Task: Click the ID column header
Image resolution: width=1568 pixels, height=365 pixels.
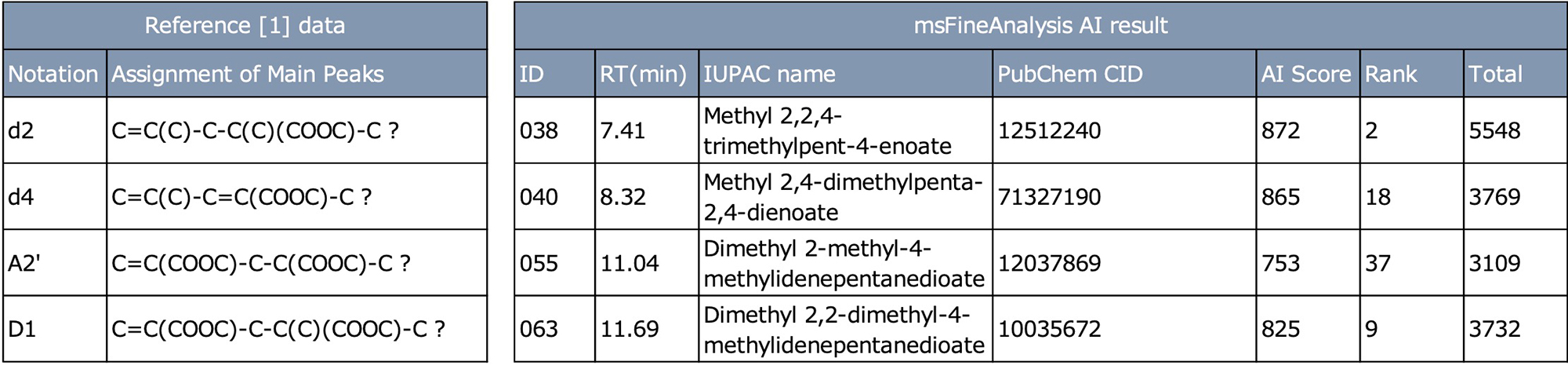Action: point(532,74)
